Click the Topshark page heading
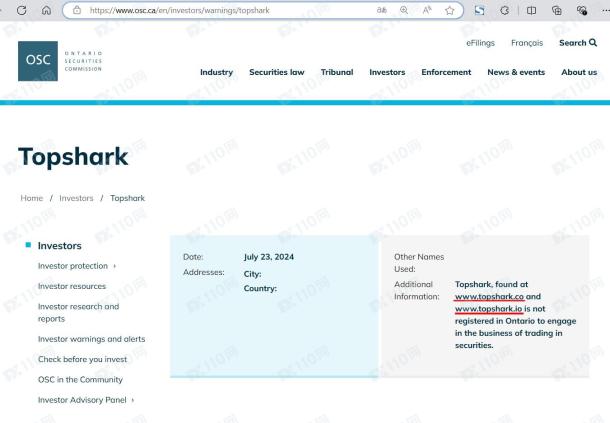This screenshot has height=423, width=610. 73,157
